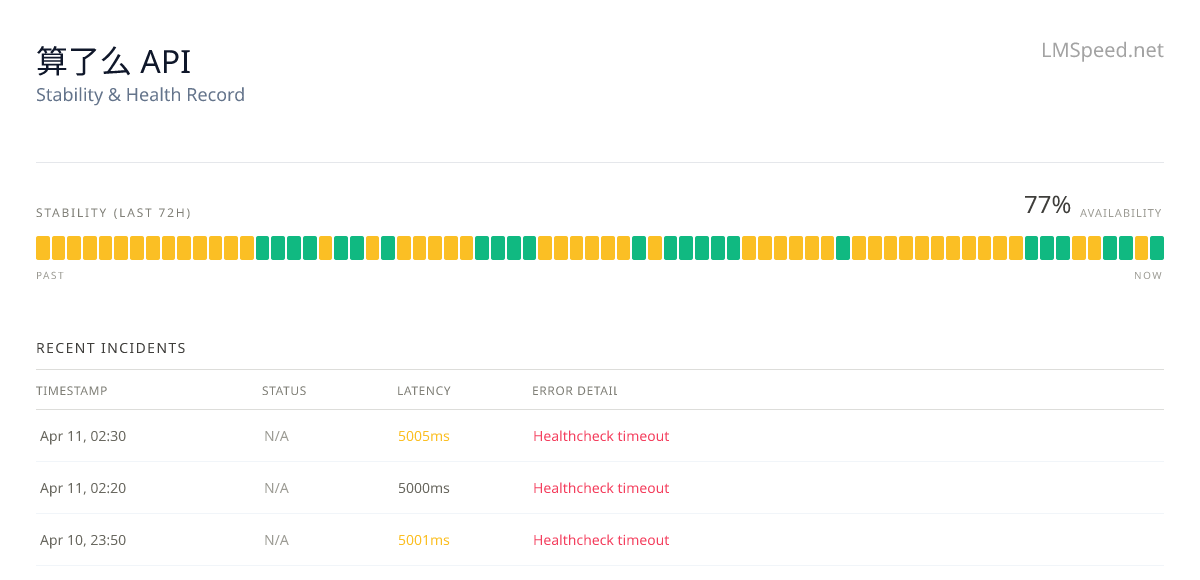This screenshot has height=580, width=1200.
Task: Click Healthcheck timeout in the Apr 10, 23:50 row
Action: [x=601, y=540]
